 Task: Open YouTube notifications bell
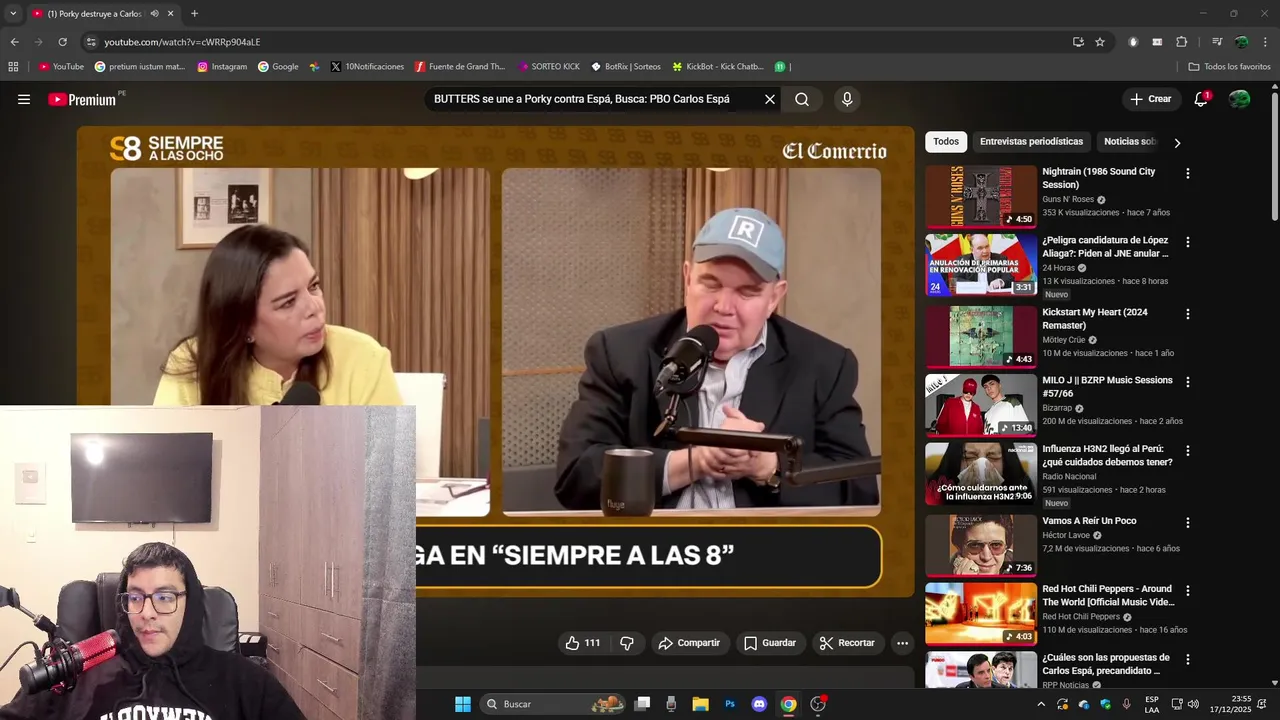[x=1201, y=99]
